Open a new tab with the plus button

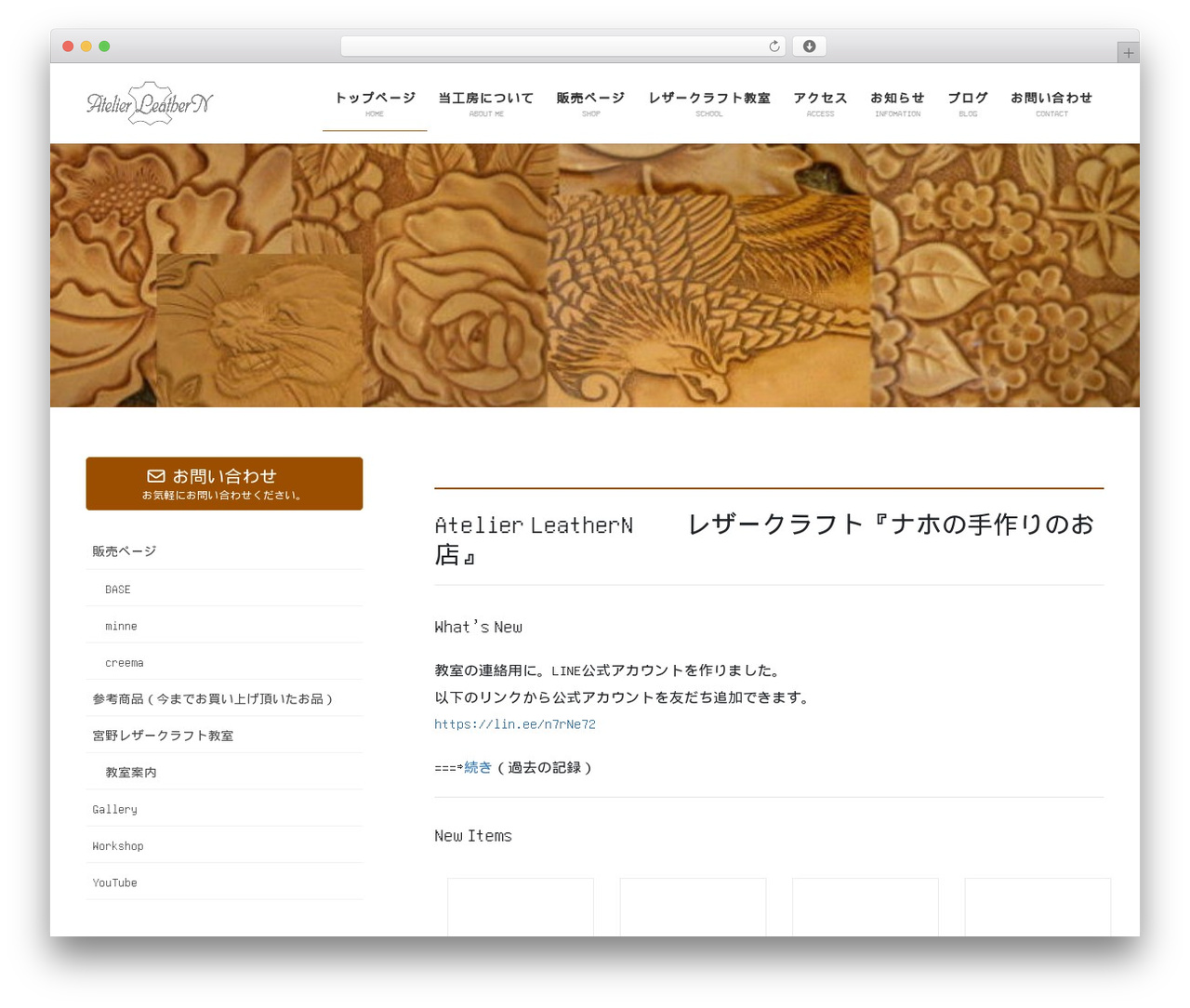(1128, 53)
